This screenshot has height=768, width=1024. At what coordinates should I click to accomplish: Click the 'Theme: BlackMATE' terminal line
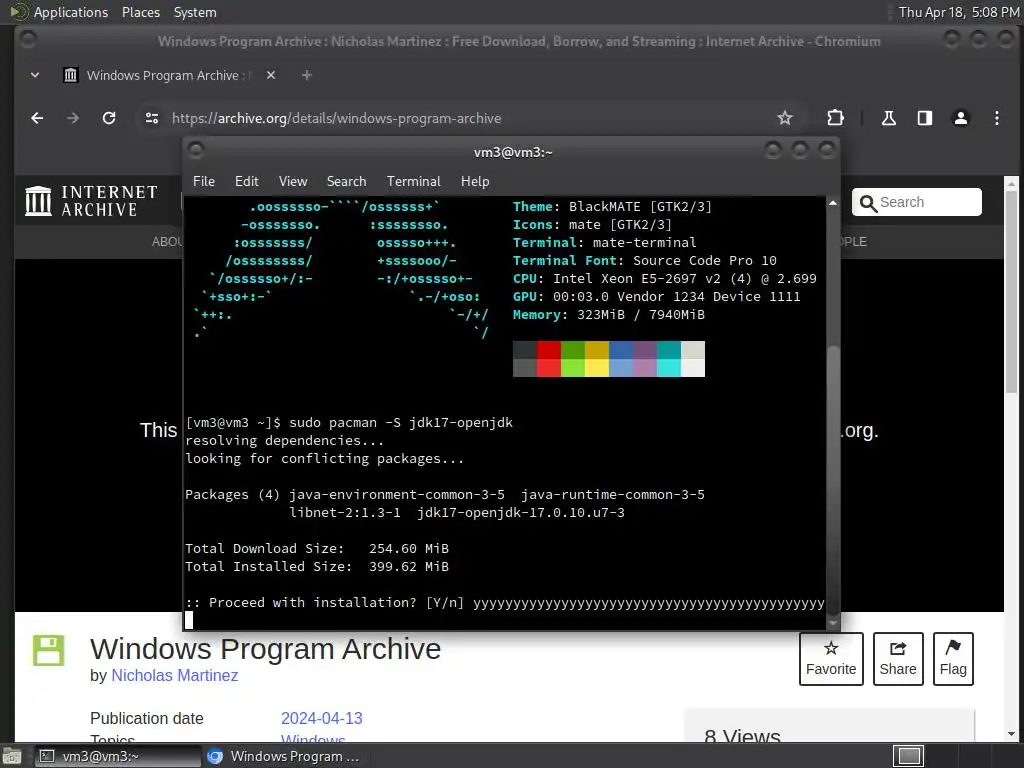[613, 206]
